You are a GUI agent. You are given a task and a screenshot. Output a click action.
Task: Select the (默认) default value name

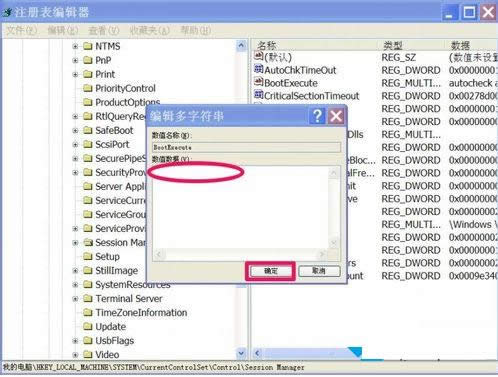278,57
